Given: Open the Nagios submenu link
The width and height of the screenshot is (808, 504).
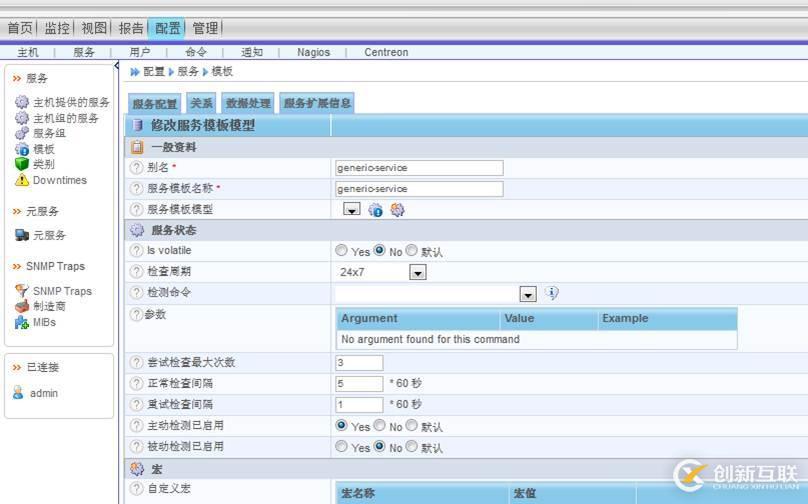Looking at the screenshot, I should pyautogui.click(x=313, y=52).
